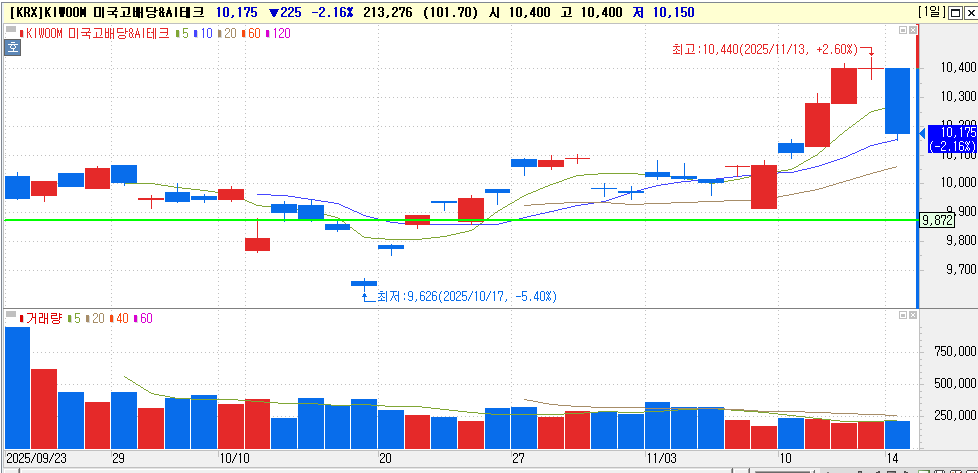Select the volume 5-day average legend

point(72,318)
